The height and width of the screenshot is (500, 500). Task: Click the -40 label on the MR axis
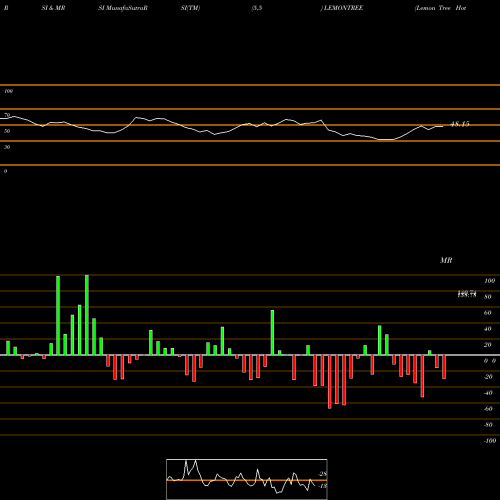(x=488, y=393)
